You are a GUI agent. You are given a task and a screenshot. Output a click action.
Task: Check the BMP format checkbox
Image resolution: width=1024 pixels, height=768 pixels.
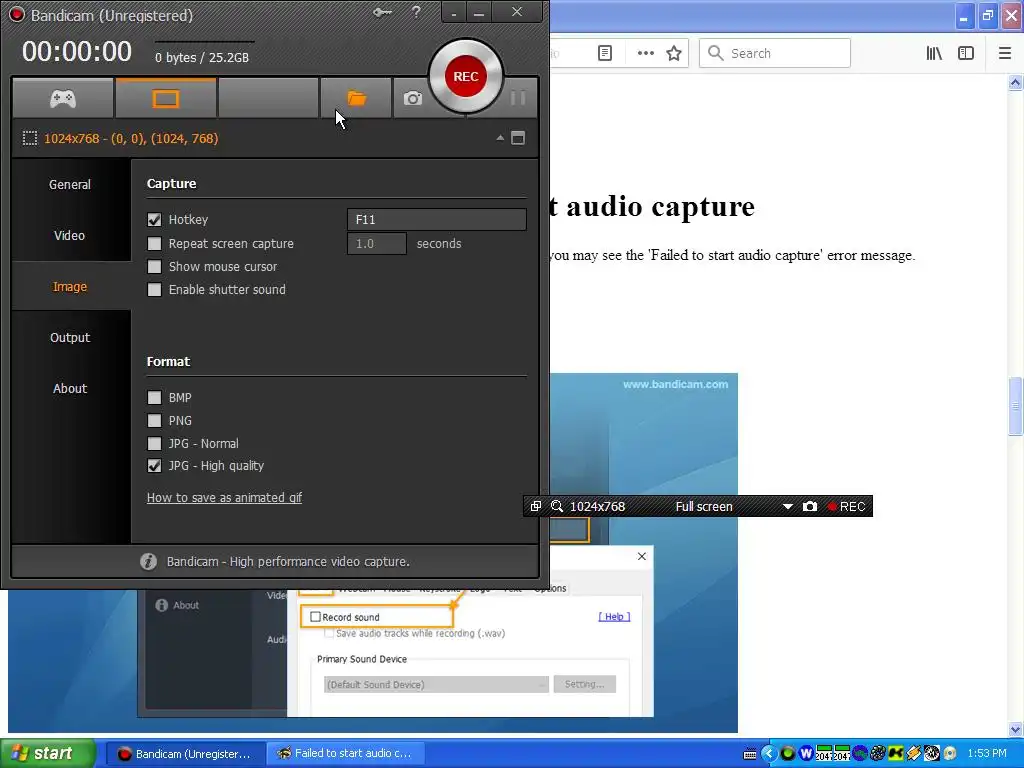coord(154,398)
